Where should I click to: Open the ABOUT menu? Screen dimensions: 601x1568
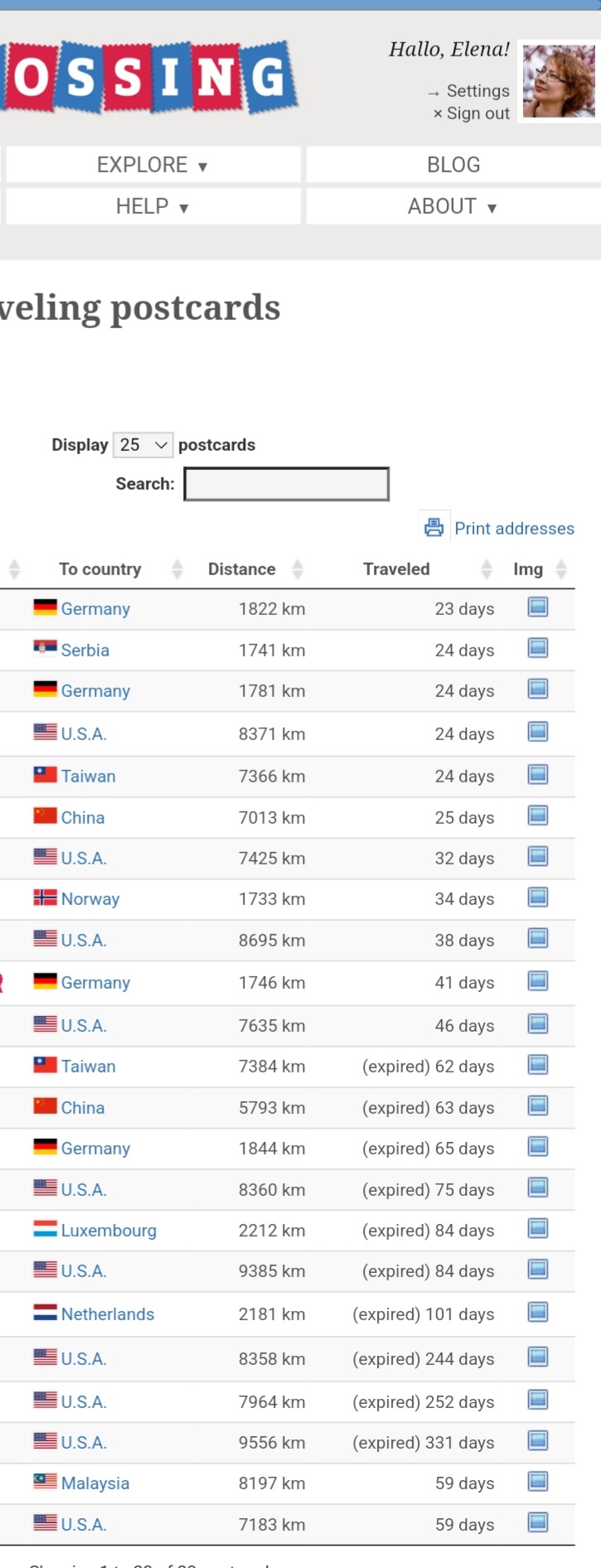[453, 206]
